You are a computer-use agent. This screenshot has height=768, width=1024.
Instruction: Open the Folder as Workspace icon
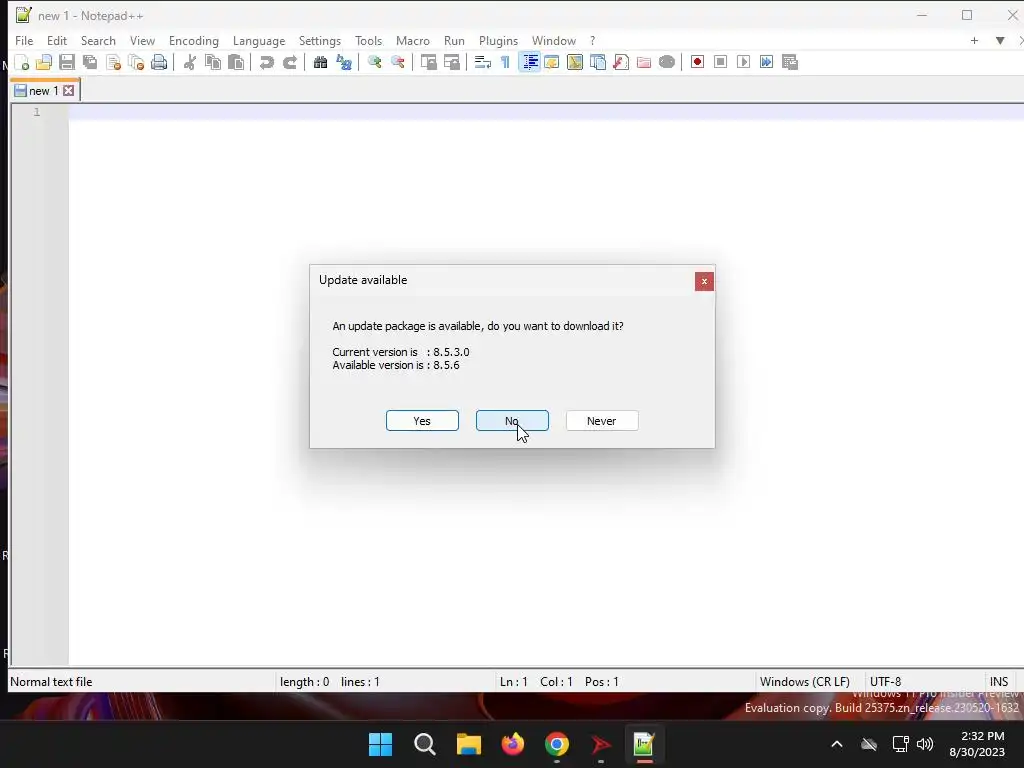[644, 62]
